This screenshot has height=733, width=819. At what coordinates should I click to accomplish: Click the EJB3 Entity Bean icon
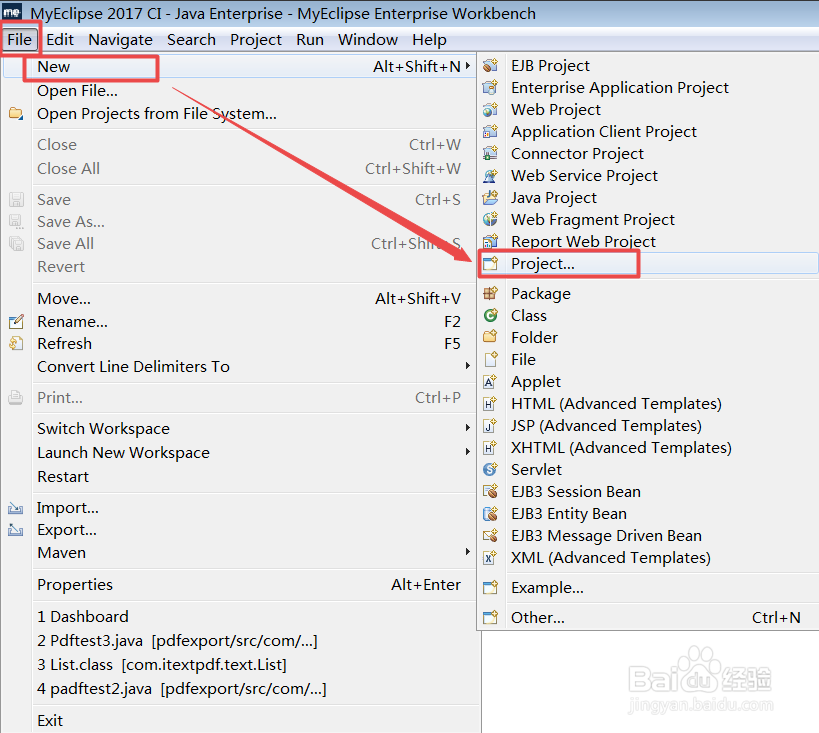click(x=490, y=514)
